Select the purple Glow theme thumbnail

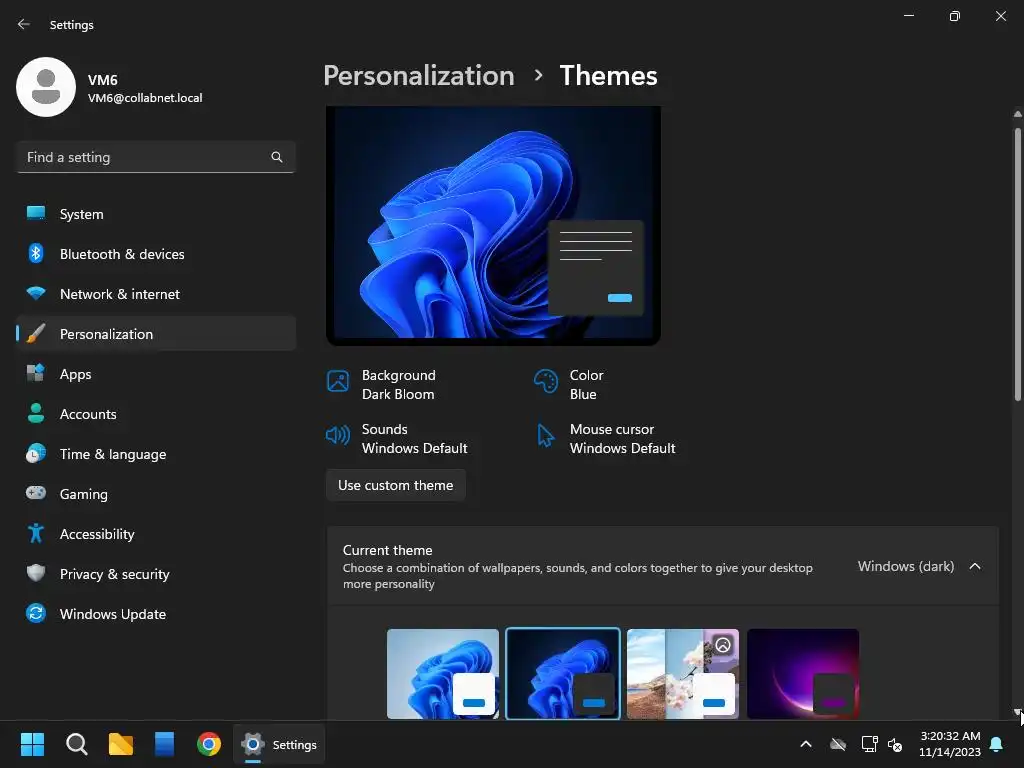[x=803, y=674]
